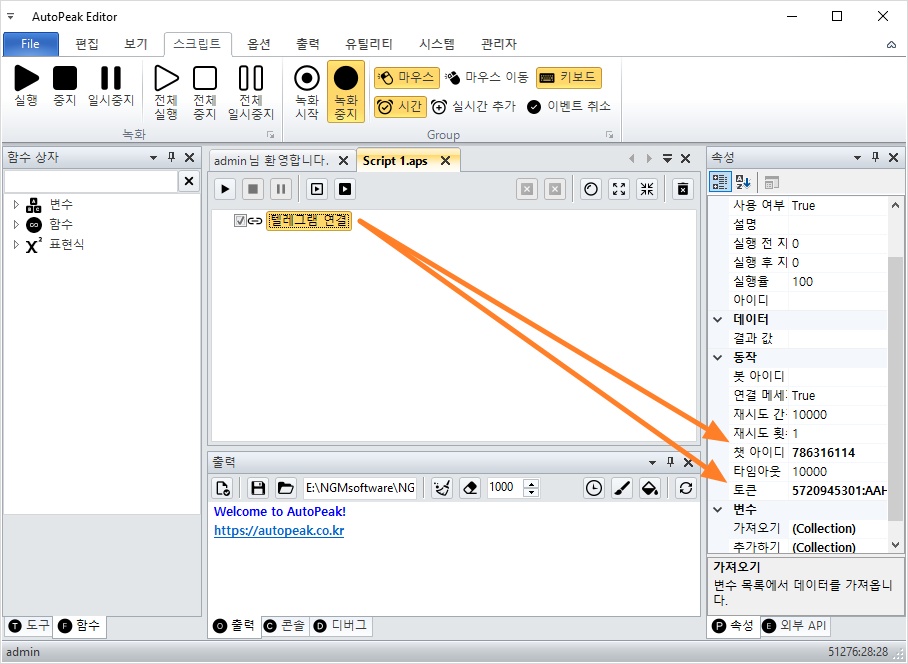Viewport: 908px width, 664px height.
Task: Run script with editor toolbar play icon
Action: click(x=225, y=189)
